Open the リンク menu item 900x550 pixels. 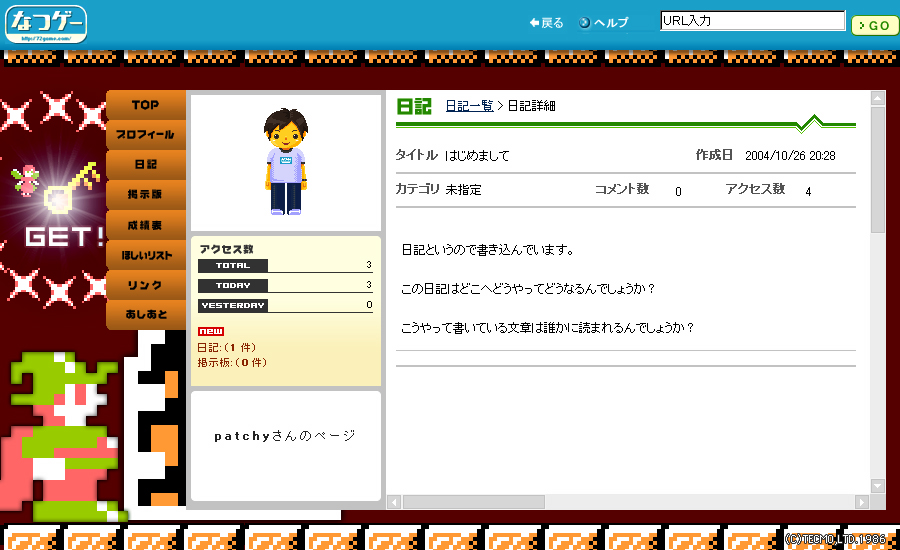[146, 285]
